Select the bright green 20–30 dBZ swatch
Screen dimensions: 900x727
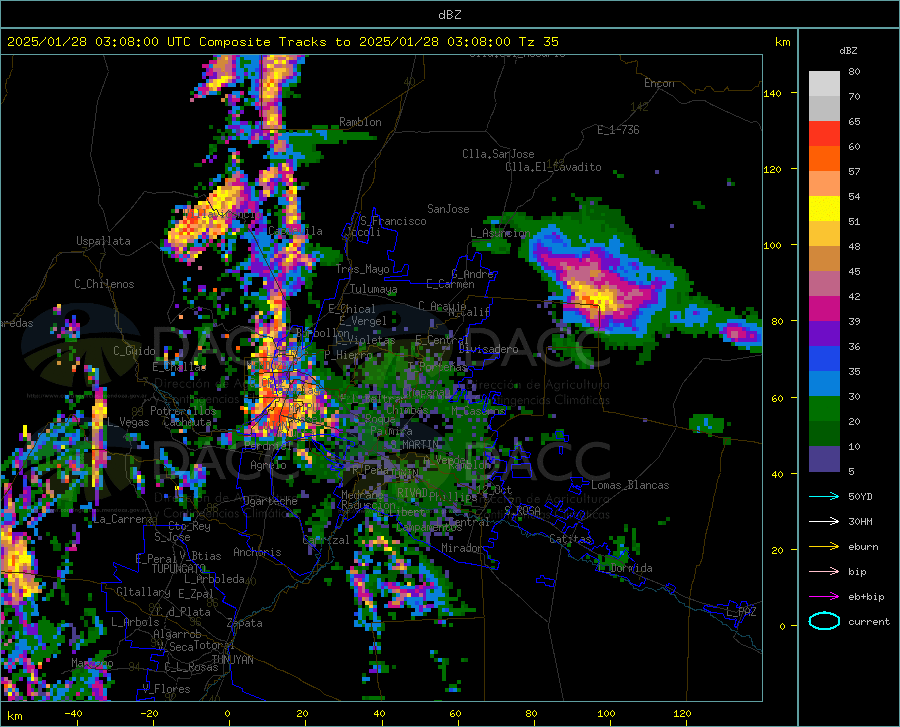pos(824,409)
